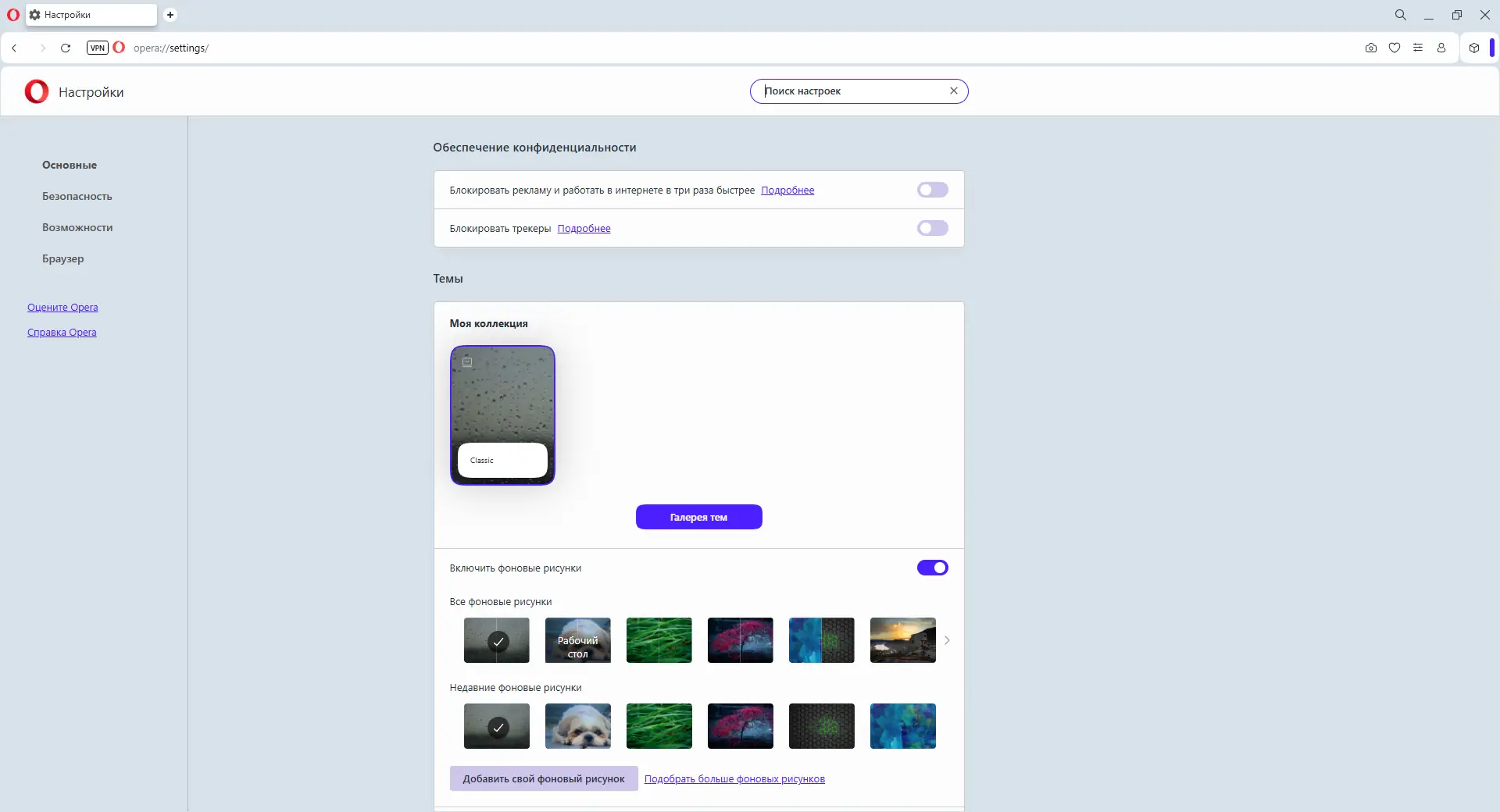The width and height of the screenshot is (1500, 812).
Task: Open a new tab with the plus button
Action: [170, 15]
